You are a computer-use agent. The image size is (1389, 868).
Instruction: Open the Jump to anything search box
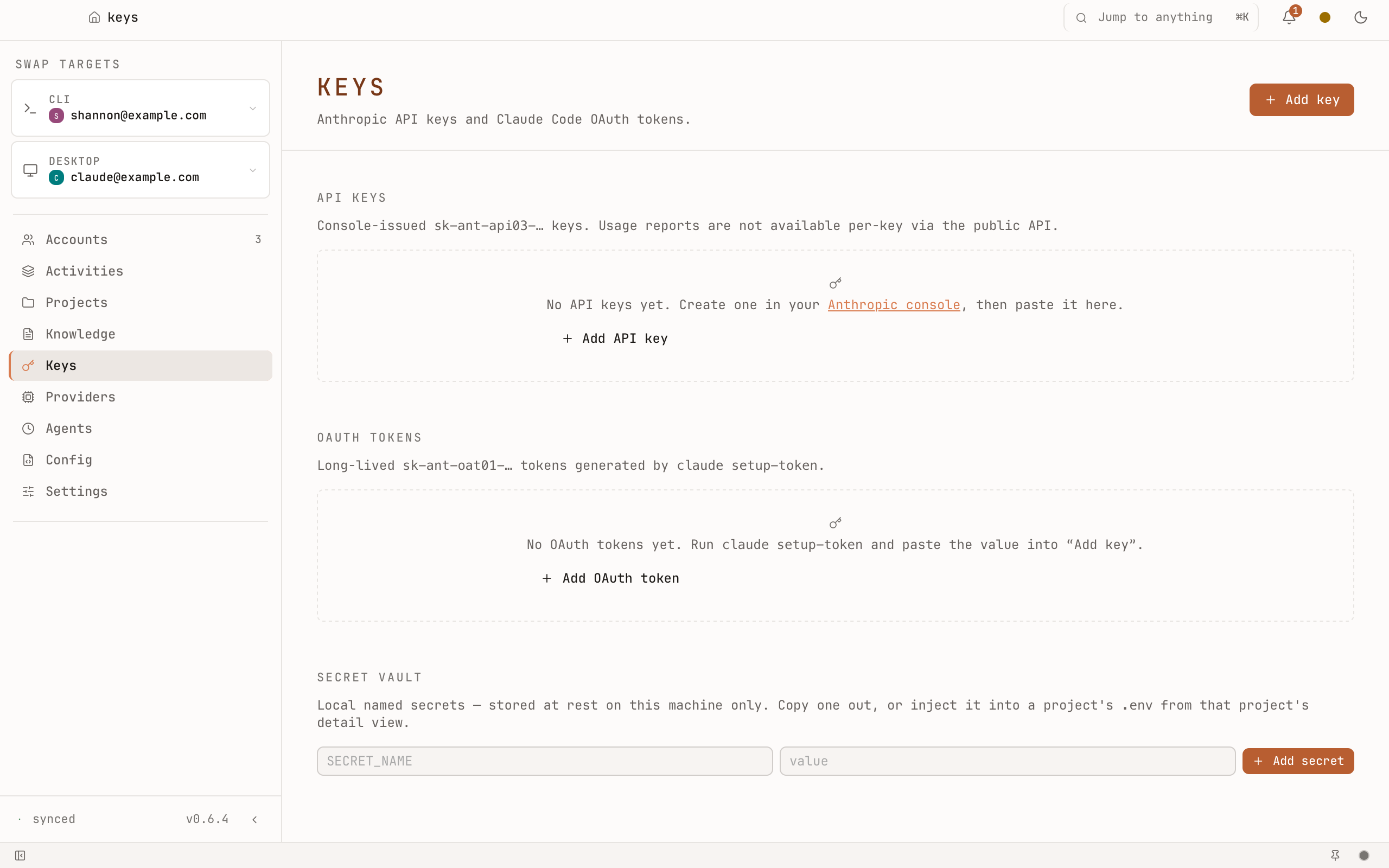1161,17
